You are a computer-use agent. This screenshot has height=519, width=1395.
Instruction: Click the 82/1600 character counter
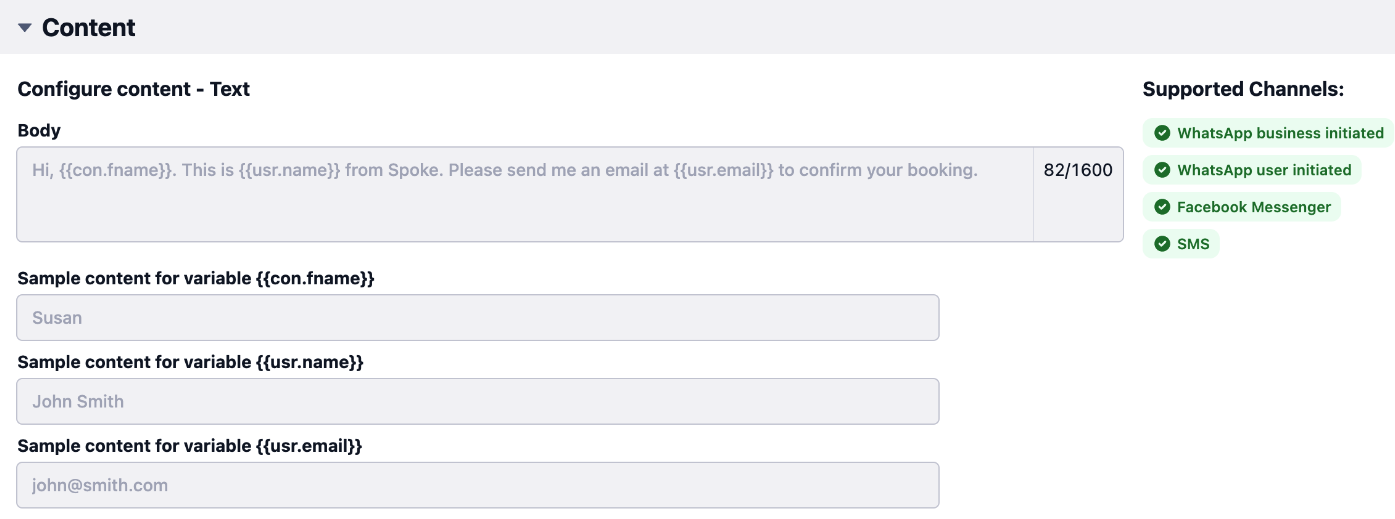coord(1078,170)
